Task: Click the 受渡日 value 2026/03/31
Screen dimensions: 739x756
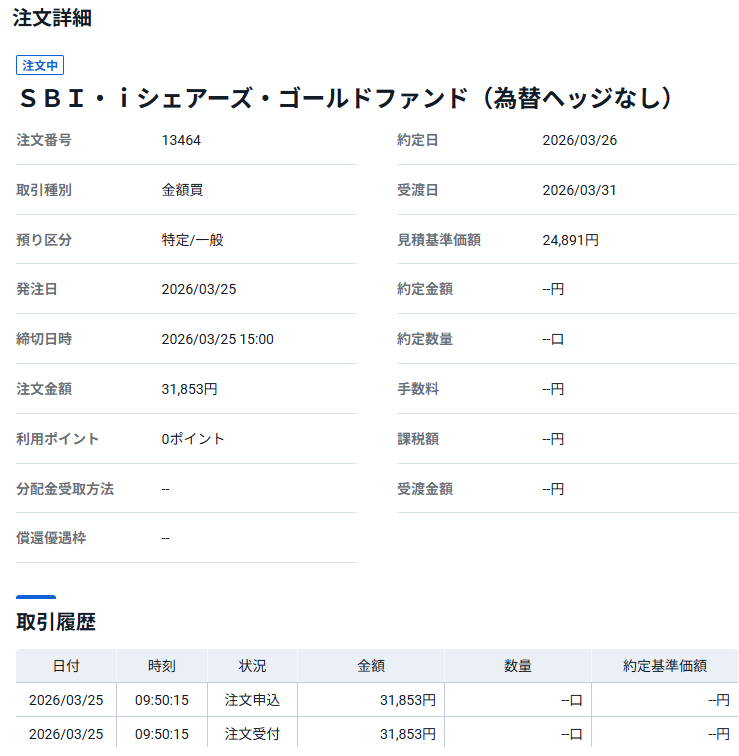Action: [x=579, y=190]
